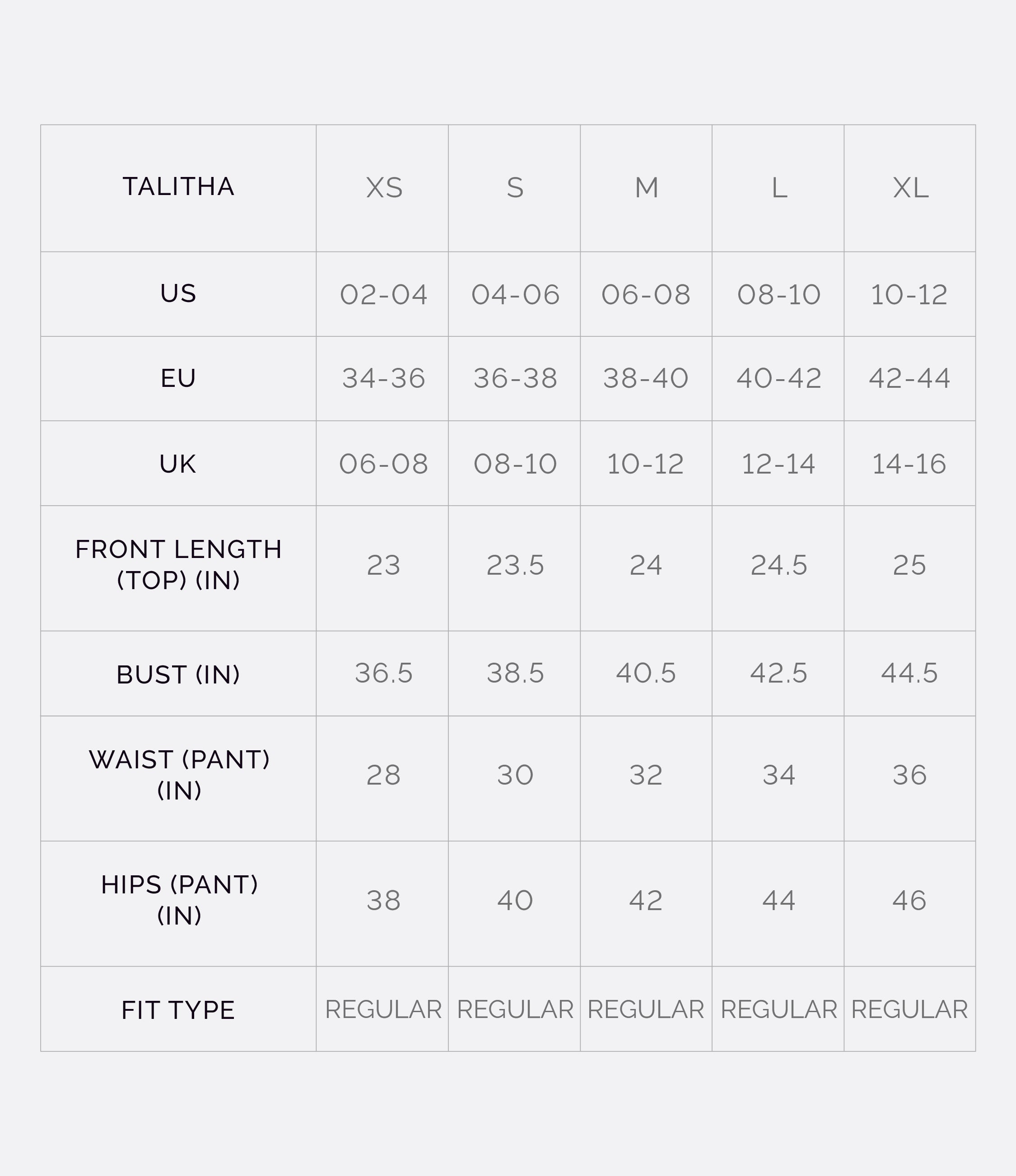Click the Waist (Pant) row label
Image resolution: width=1016 pixels, height=1176 pixels.
click(x=179, y=775)
